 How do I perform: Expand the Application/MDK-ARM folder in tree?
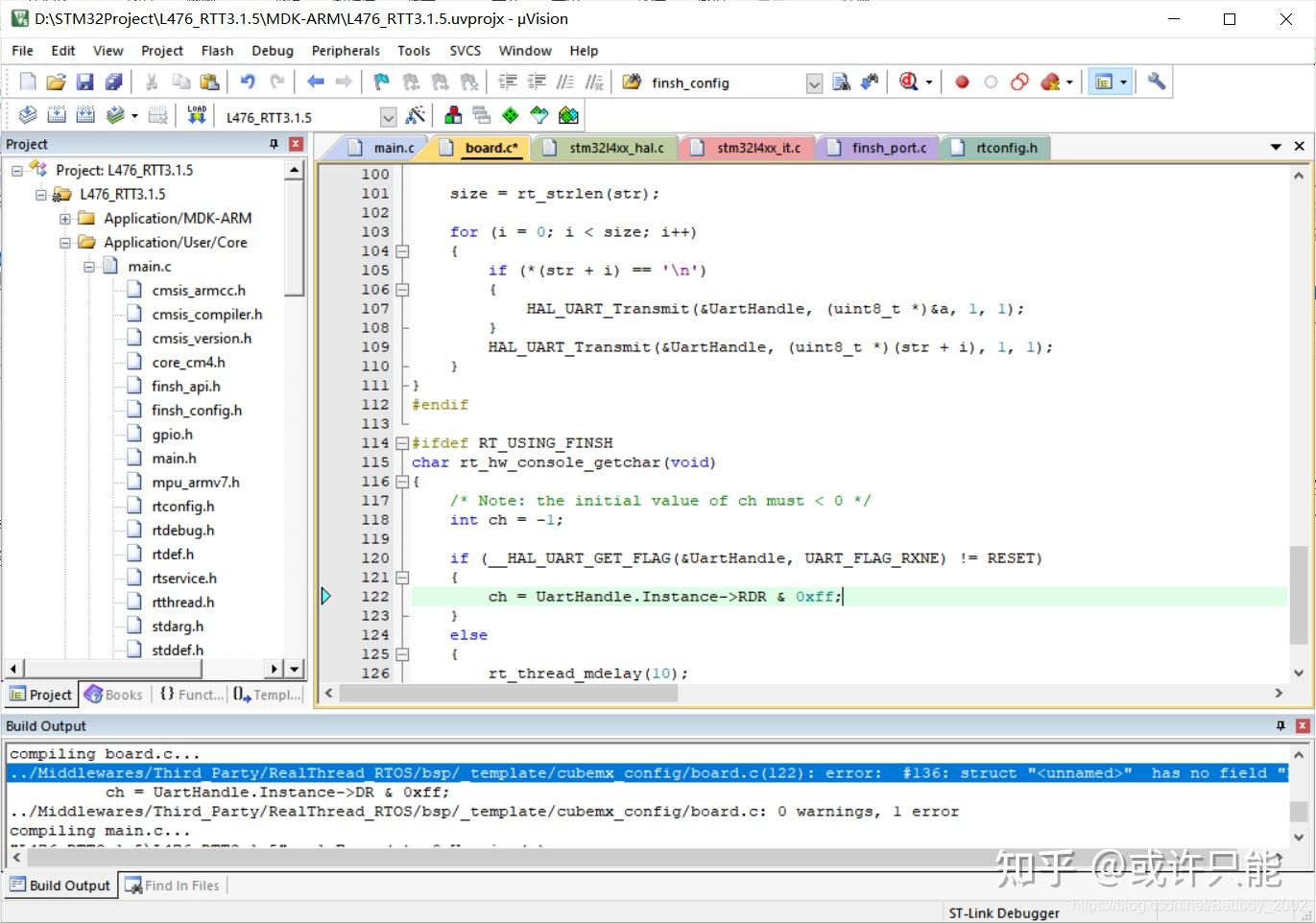pyautogui.click(x=65, y=219)
